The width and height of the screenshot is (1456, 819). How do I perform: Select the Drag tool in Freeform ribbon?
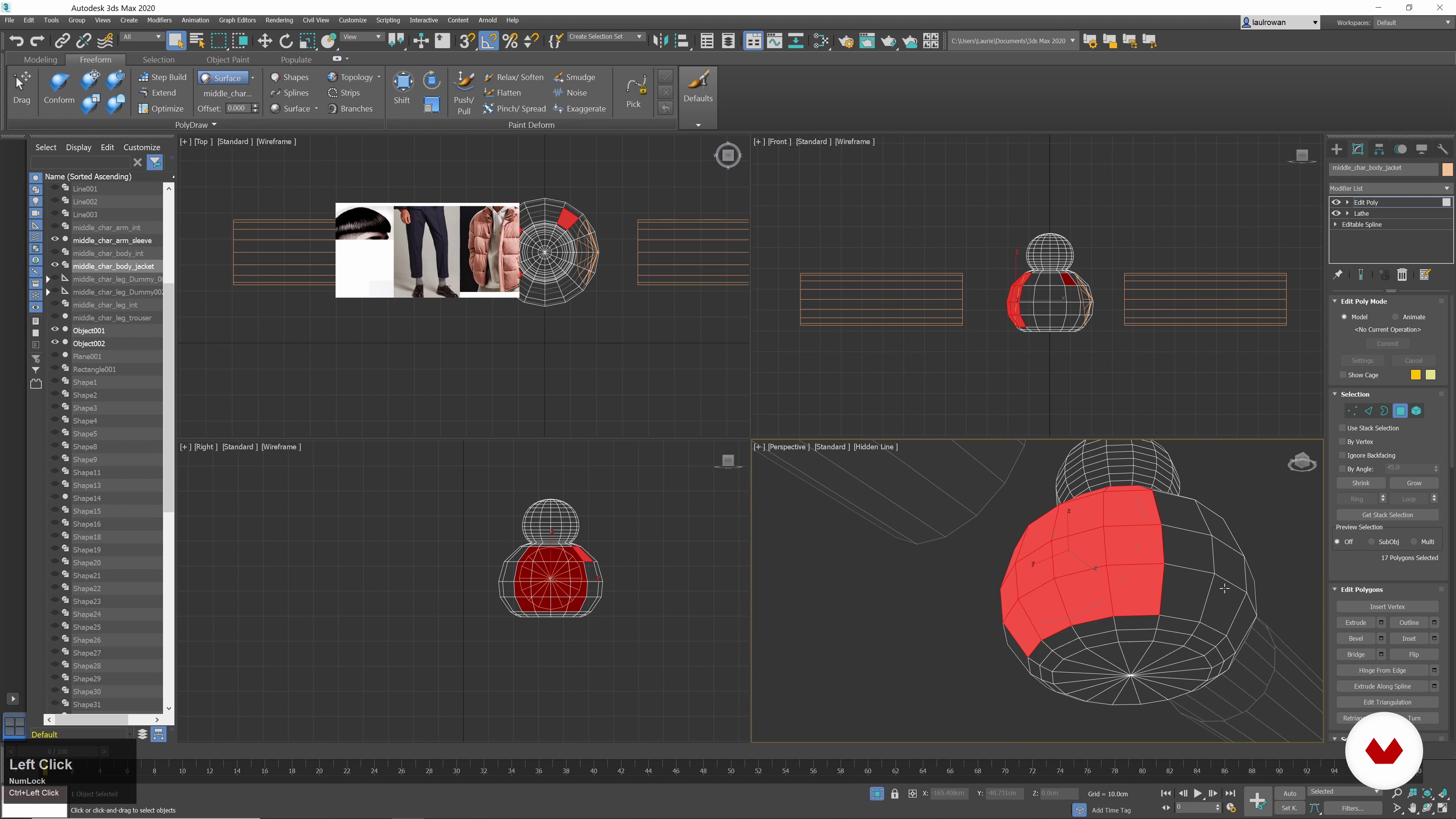point(22,88)
